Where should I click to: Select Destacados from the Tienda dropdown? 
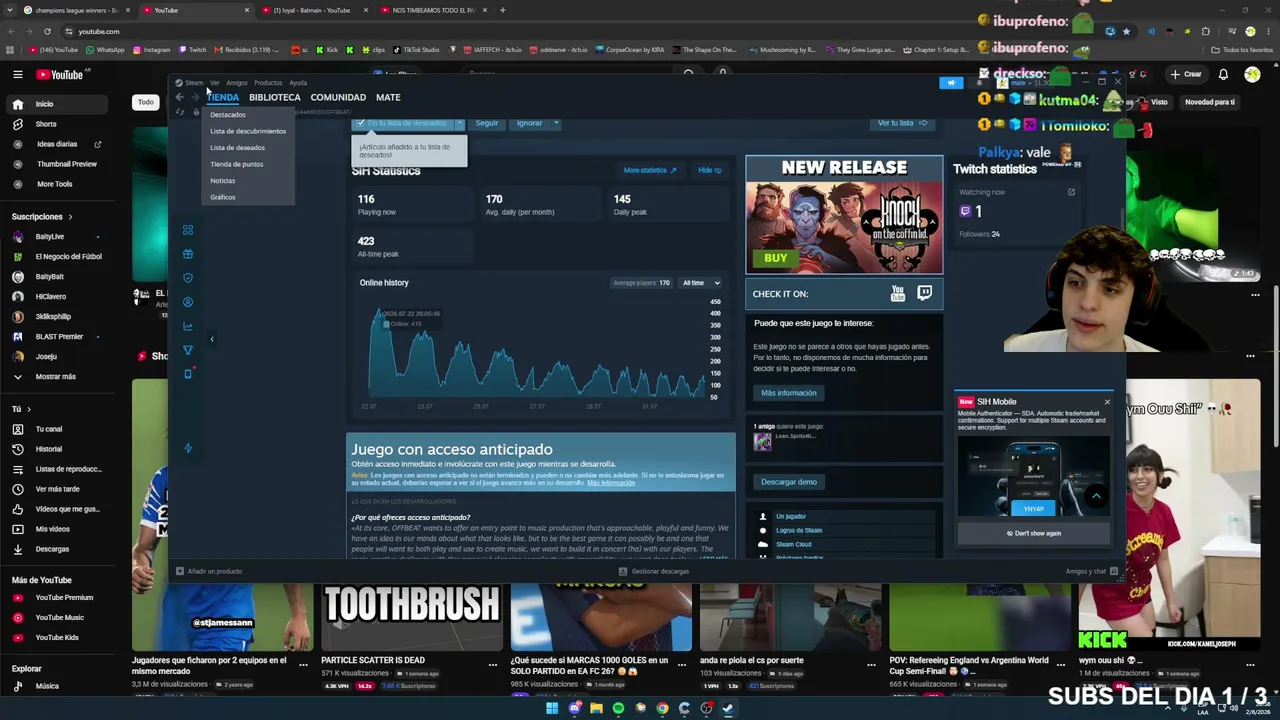228,115
